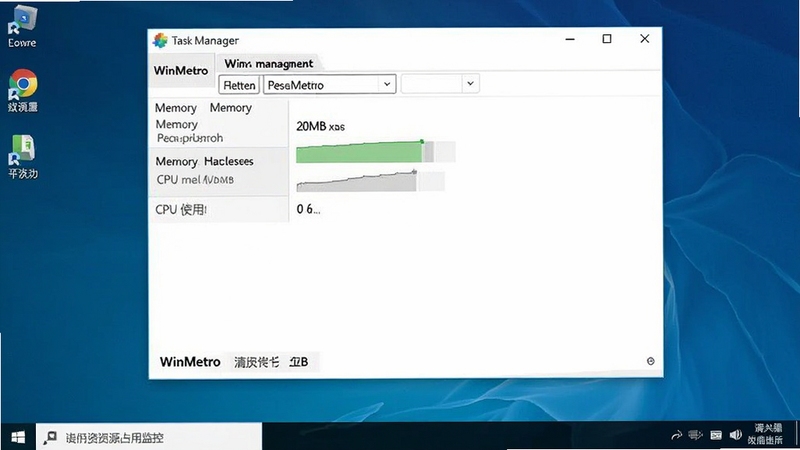Open the Google Chrome desktop shortcut
This screenshot has height=450, width=800.
23,90
